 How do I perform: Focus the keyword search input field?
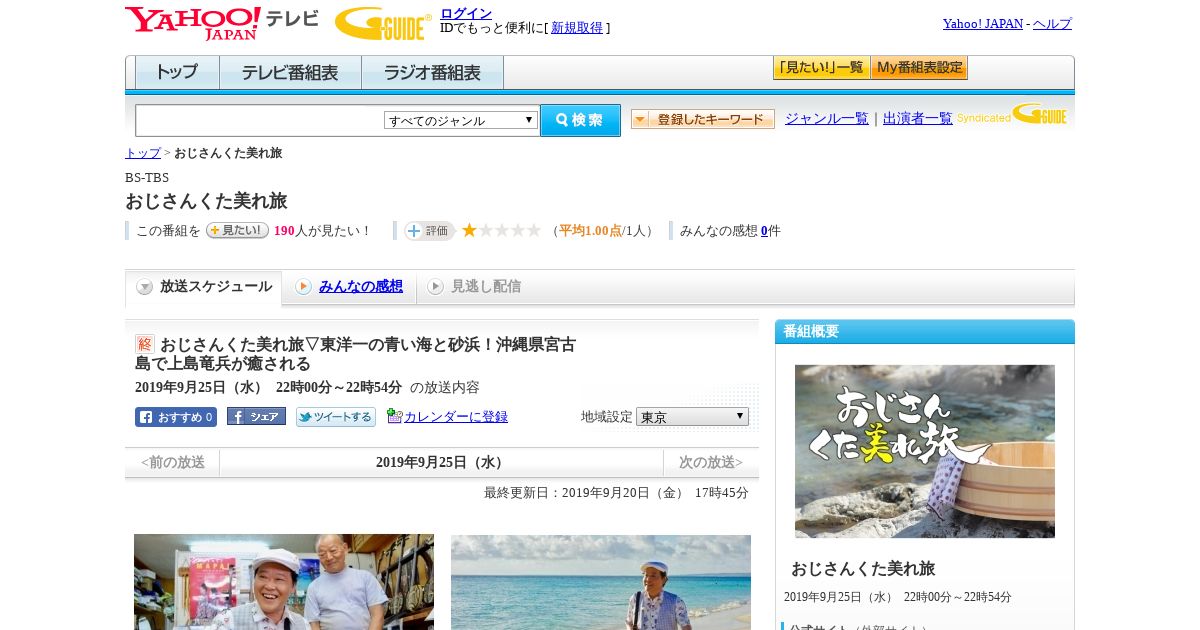(260, 120)
